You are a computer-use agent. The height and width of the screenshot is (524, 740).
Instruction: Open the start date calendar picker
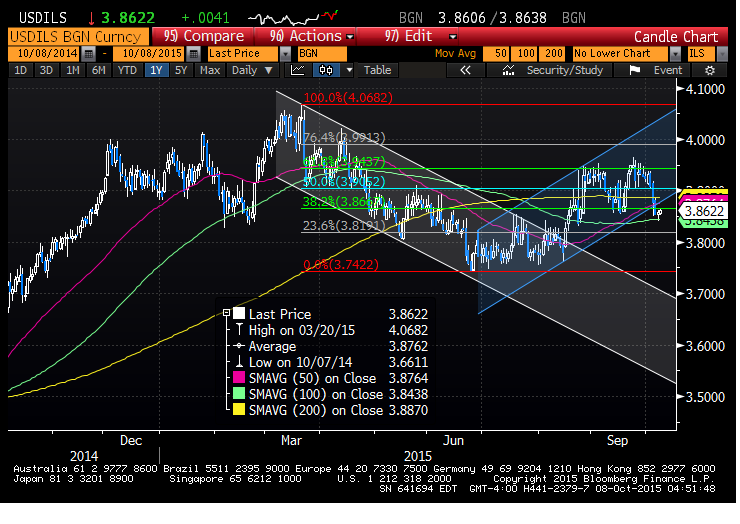pyautogui.click(x=88, y=53)
